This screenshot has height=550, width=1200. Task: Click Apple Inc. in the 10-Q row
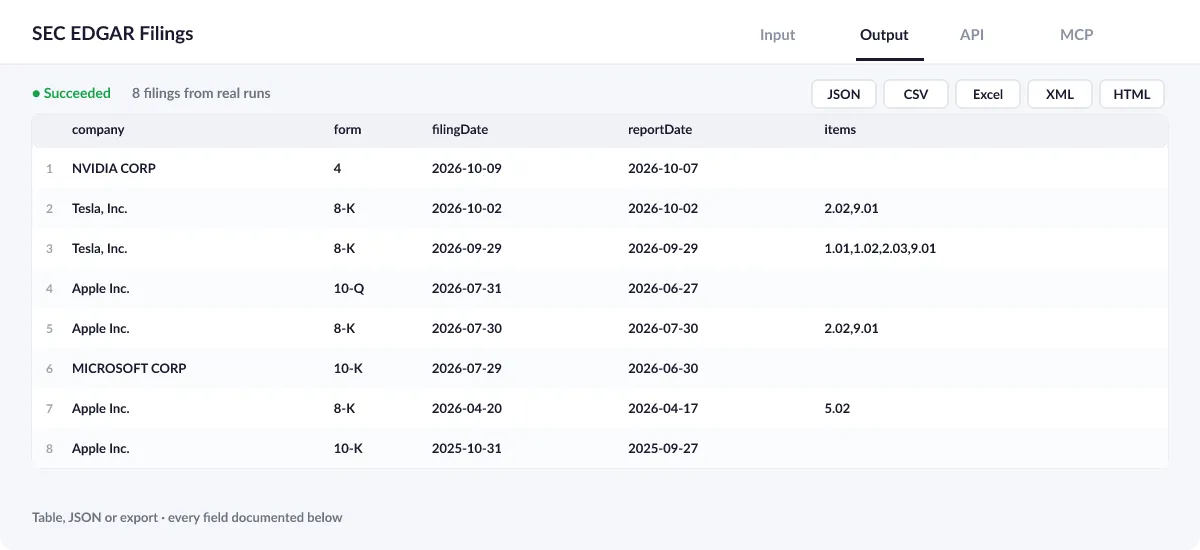pyautogui.click(x=101, y=288)
